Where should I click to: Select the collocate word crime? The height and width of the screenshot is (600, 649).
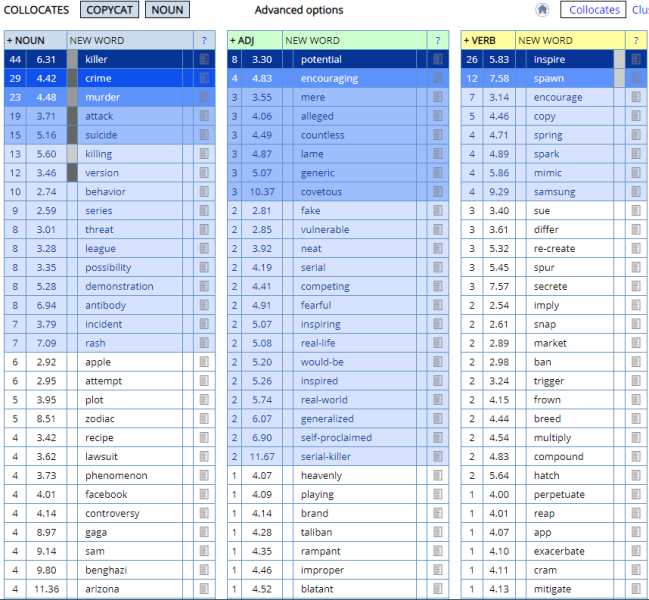tap(98, 78)
